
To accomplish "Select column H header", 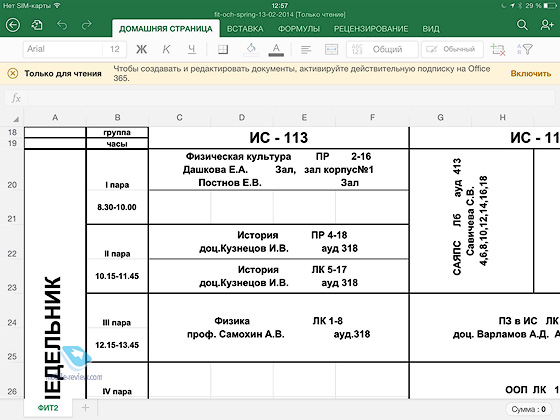I will point(502,118).
